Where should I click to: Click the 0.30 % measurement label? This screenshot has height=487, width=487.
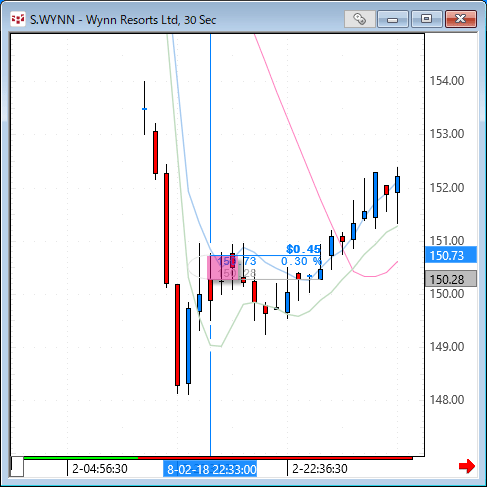301,261
